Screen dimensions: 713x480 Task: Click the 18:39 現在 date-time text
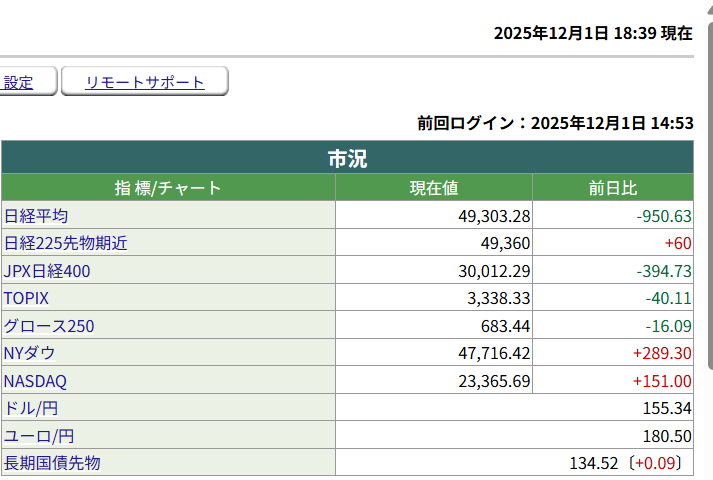pos(592,33)
